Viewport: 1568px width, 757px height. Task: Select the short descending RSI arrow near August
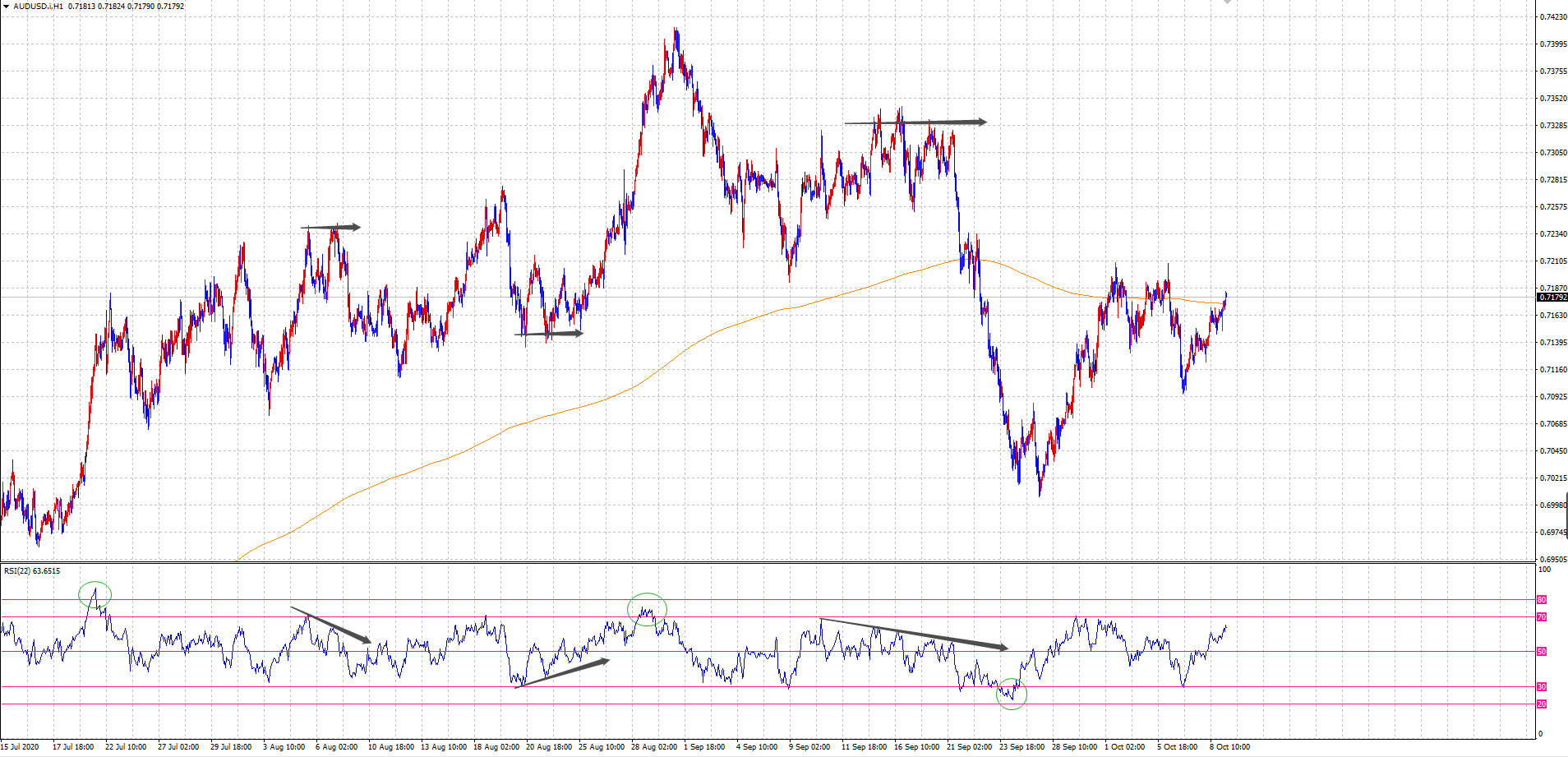[x=330, y=625]
